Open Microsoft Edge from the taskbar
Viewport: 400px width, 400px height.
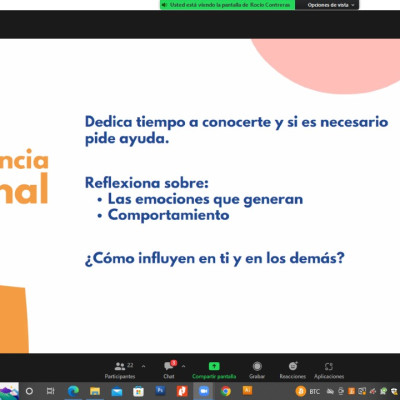[73, 391]
